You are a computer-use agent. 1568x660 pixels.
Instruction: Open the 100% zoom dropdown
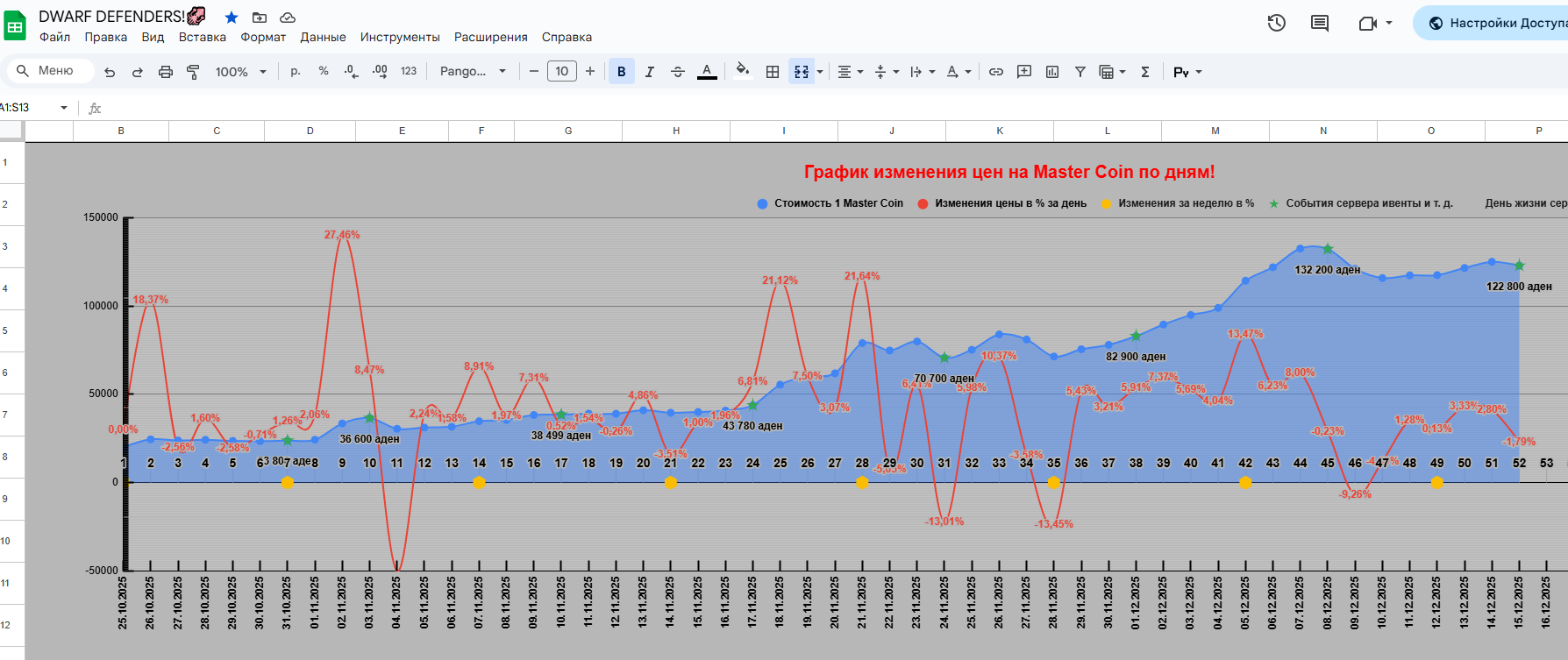point(241,72)
